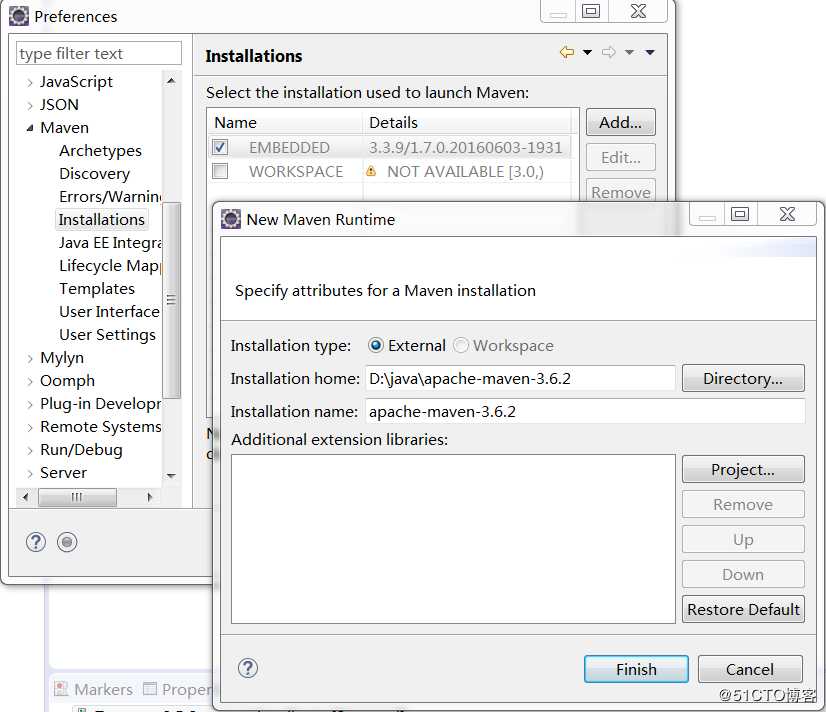Click the Remove button in Installations page
The width and height of the screenshot is (826, 712).
point(621,191)
